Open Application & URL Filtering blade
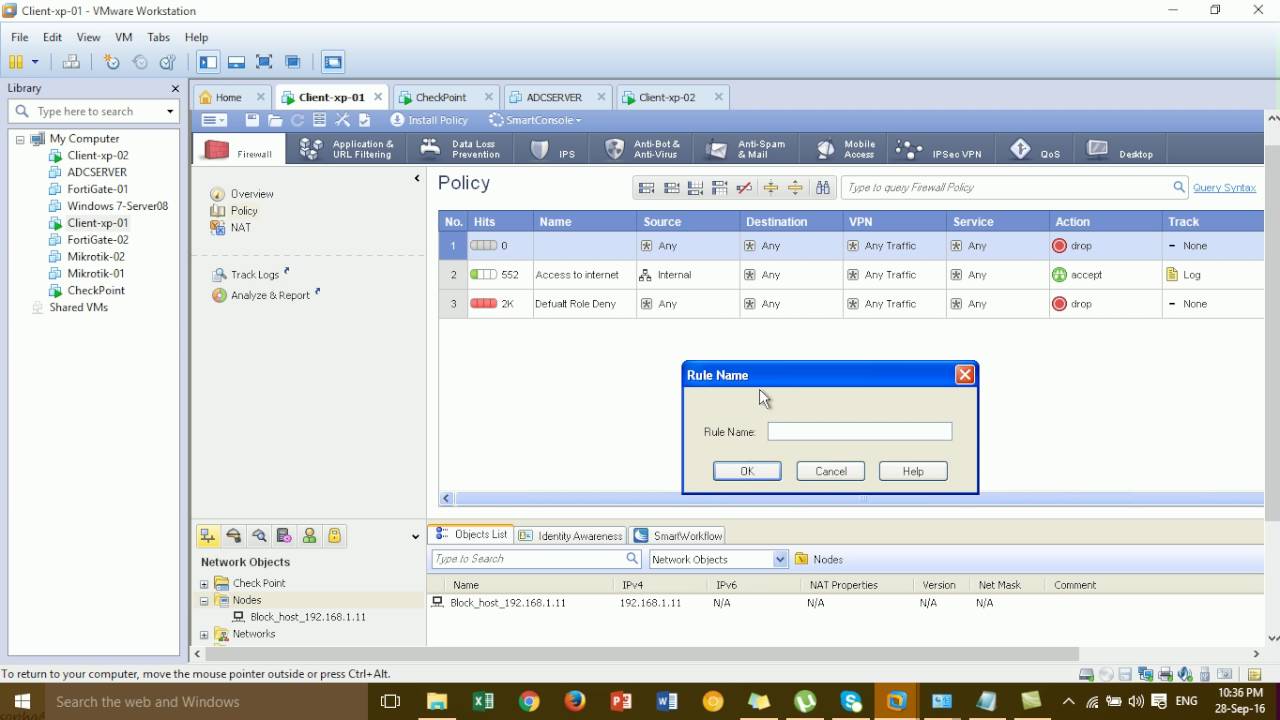The width and height of the screenshot is (1280, 720). 347,149
